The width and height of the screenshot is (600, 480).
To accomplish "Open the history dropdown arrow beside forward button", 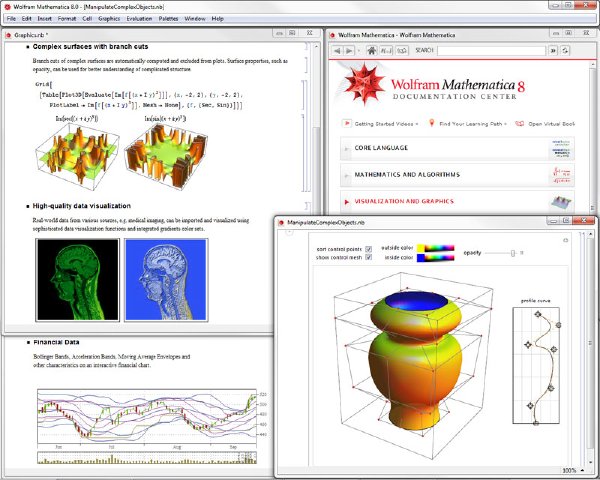I will coord(359,51).
